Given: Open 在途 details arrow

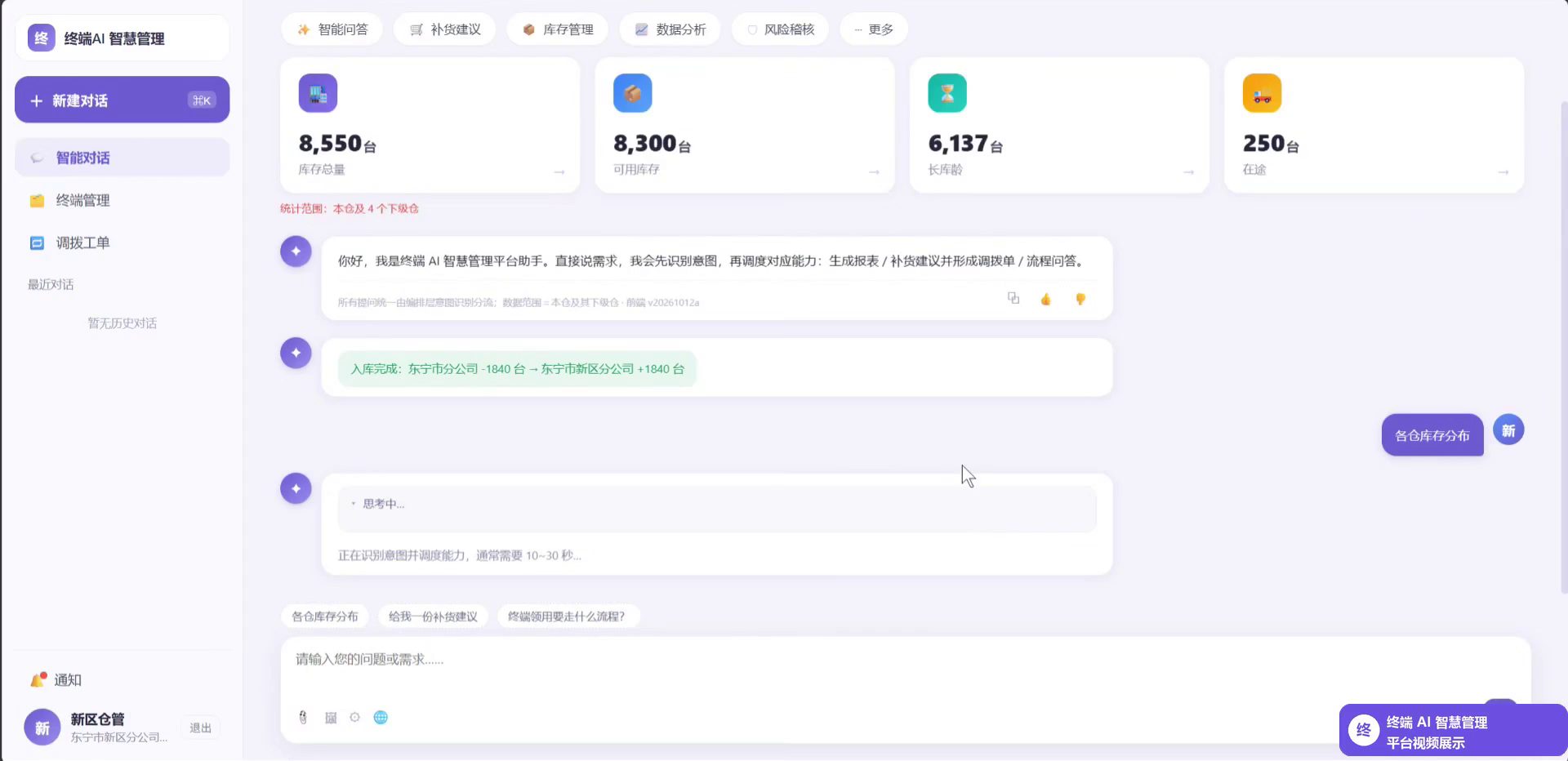Looking at the screenshot, I should [x=1503, y=171].
